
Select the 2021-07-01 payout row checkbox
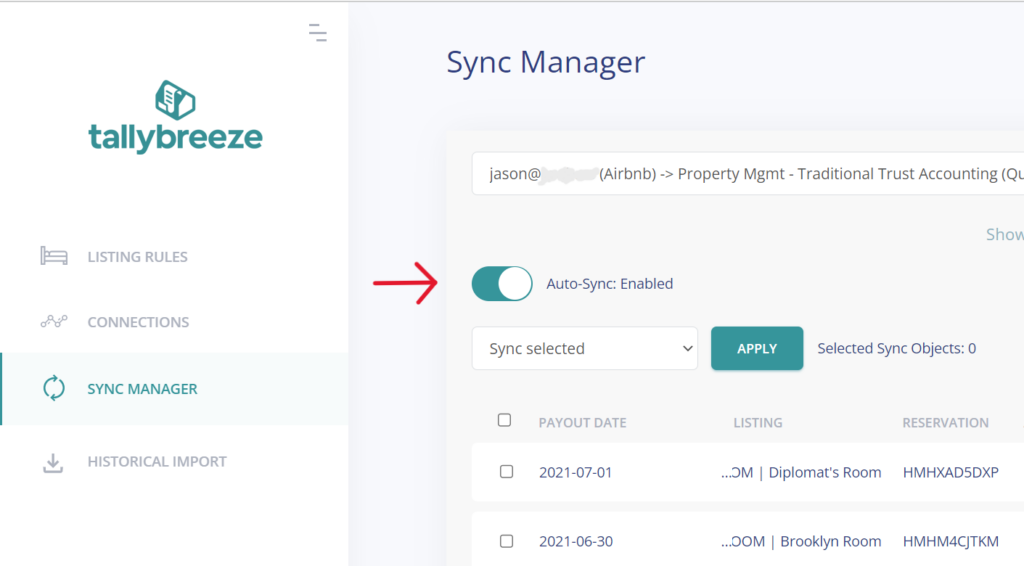pos(506,472)
